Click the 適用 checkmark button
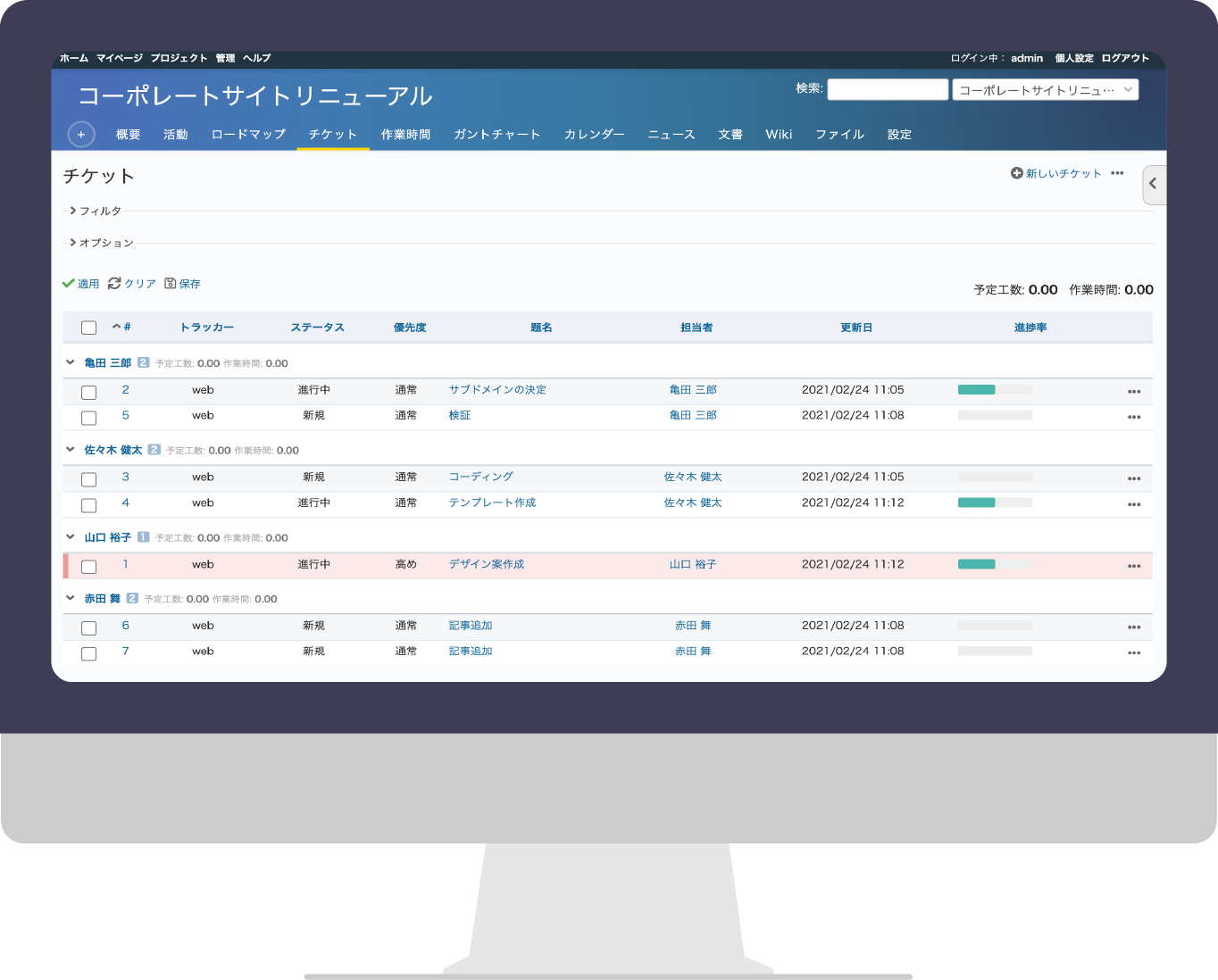Viewport: 1218px width, 980px height. (80, 284)
